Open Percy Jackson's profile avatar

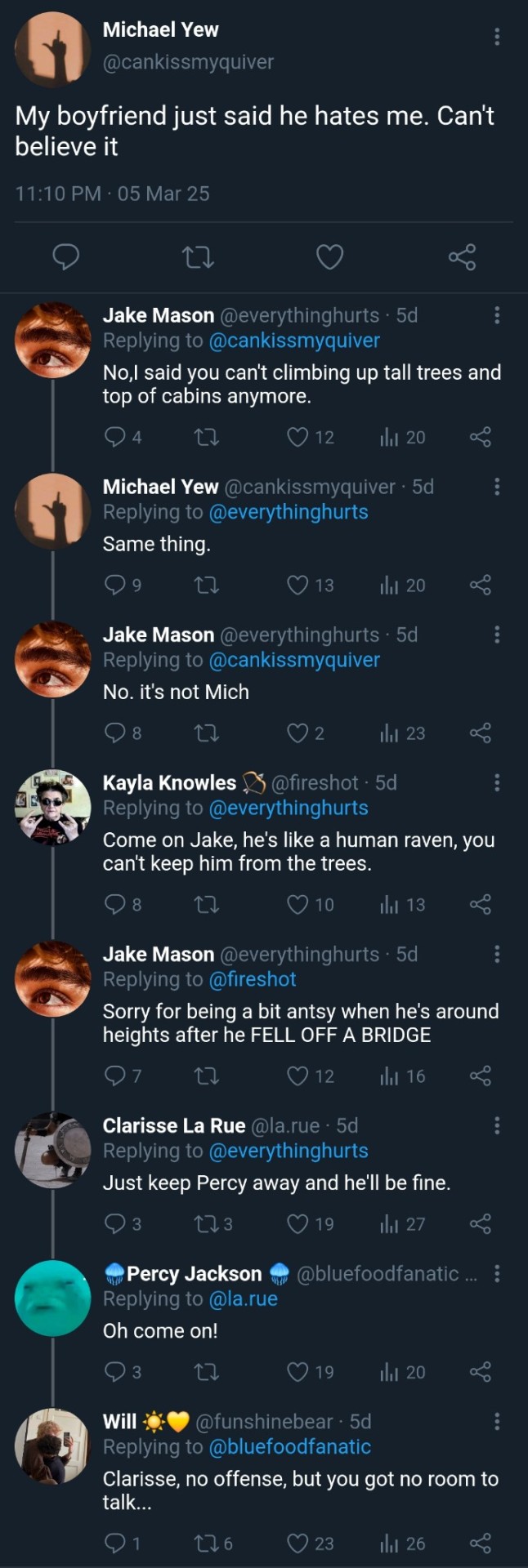pos(53,1298)
